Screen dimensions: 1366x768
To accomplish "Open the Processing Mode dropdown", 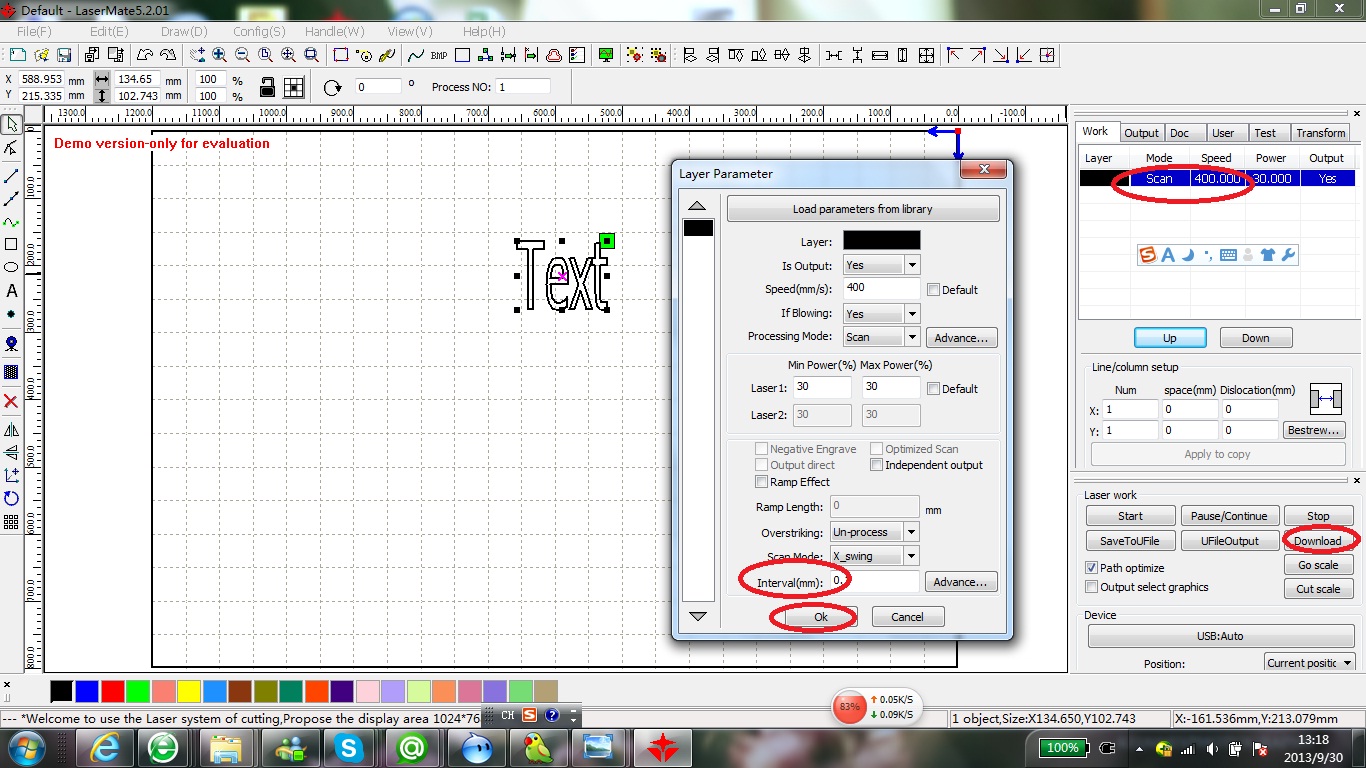I will (911, 338).
